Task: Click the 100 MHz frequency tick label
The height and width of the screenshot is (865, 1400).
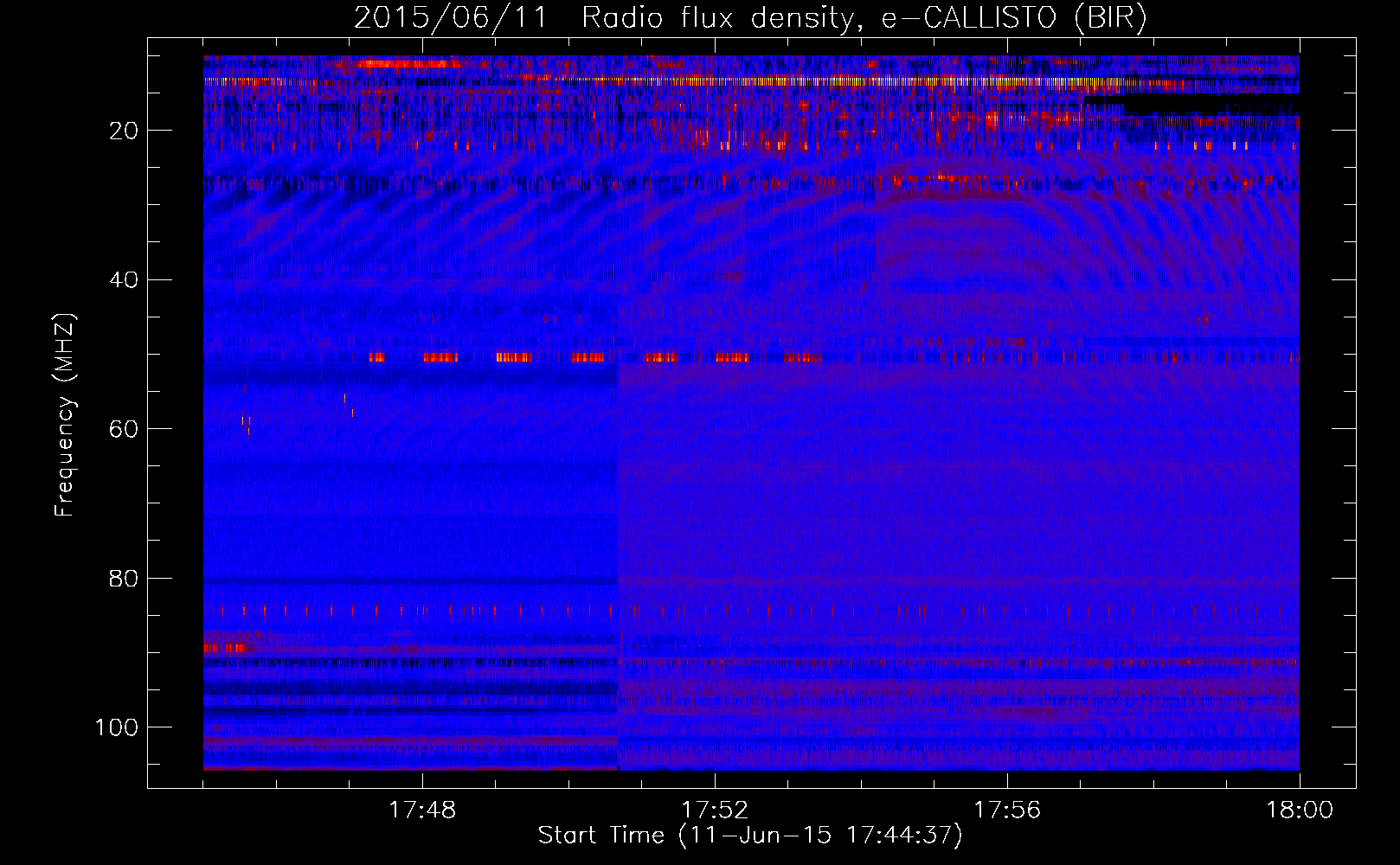Action: pos(117,727)
